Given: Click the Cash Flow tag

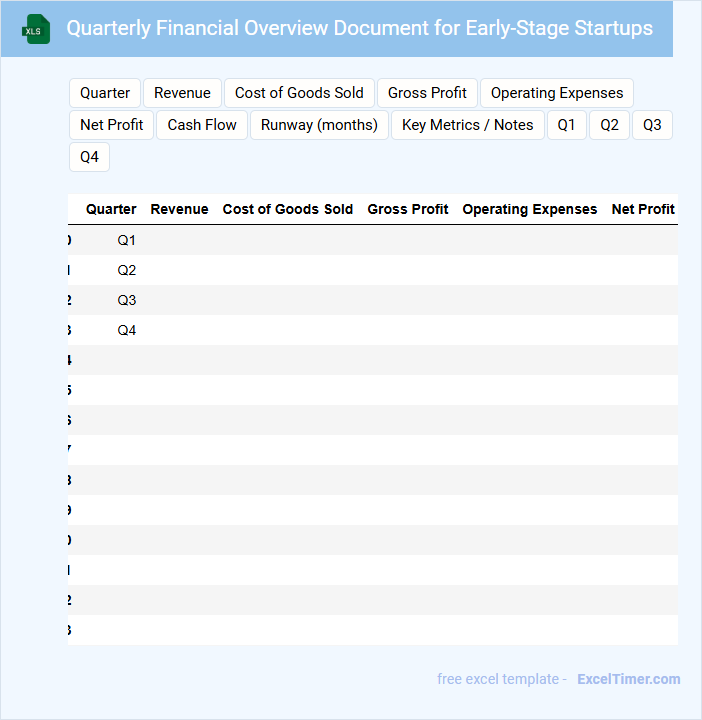Looking at the screenshot, I should pyautogui.click(x=202, y=125).
